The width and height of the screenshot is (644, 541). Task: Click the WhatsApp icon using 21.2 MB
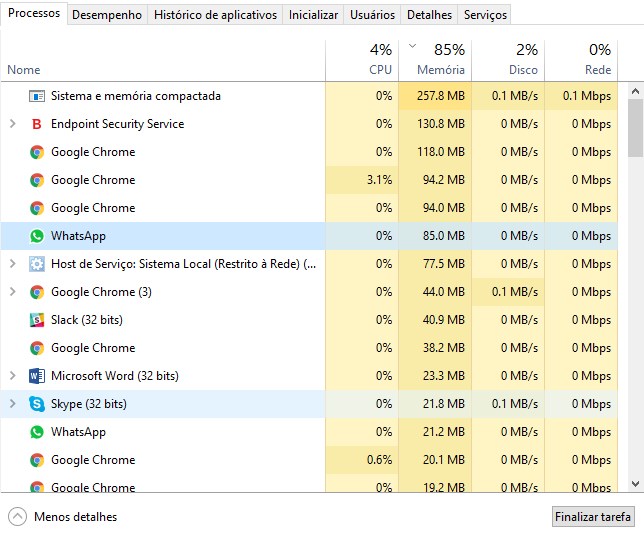point(37,432)
